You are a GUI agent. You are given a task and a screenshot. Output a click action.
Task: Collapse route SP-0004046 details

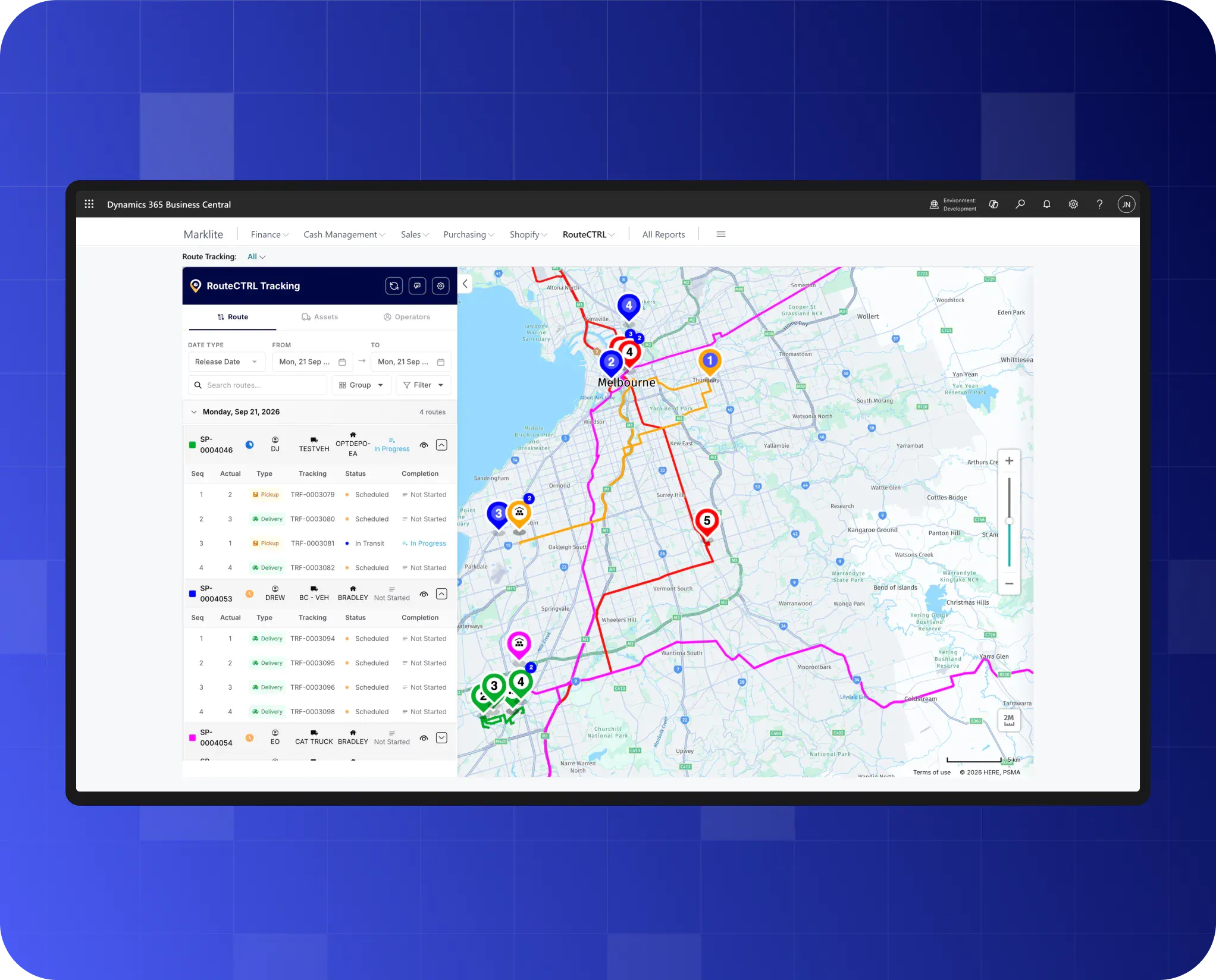pos(441,445)
